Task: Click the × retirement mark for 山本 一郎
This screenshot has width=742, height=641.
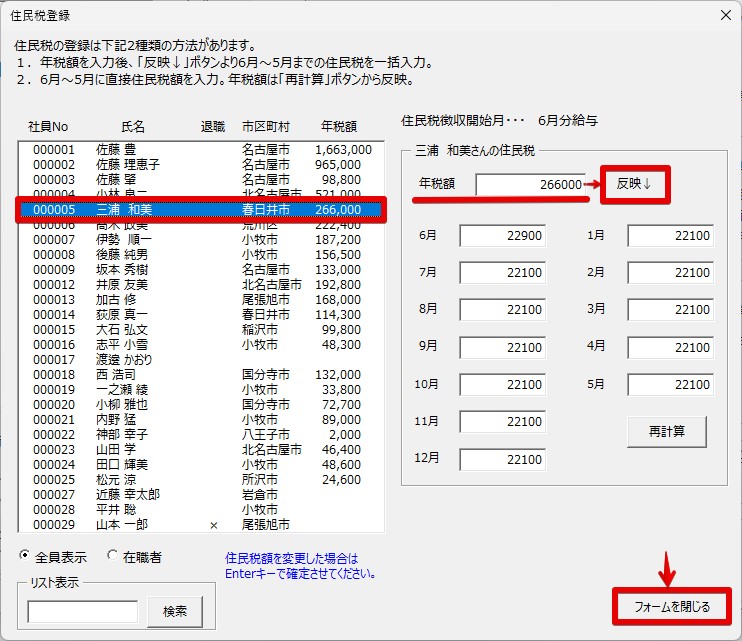Action: pos(214,525)
